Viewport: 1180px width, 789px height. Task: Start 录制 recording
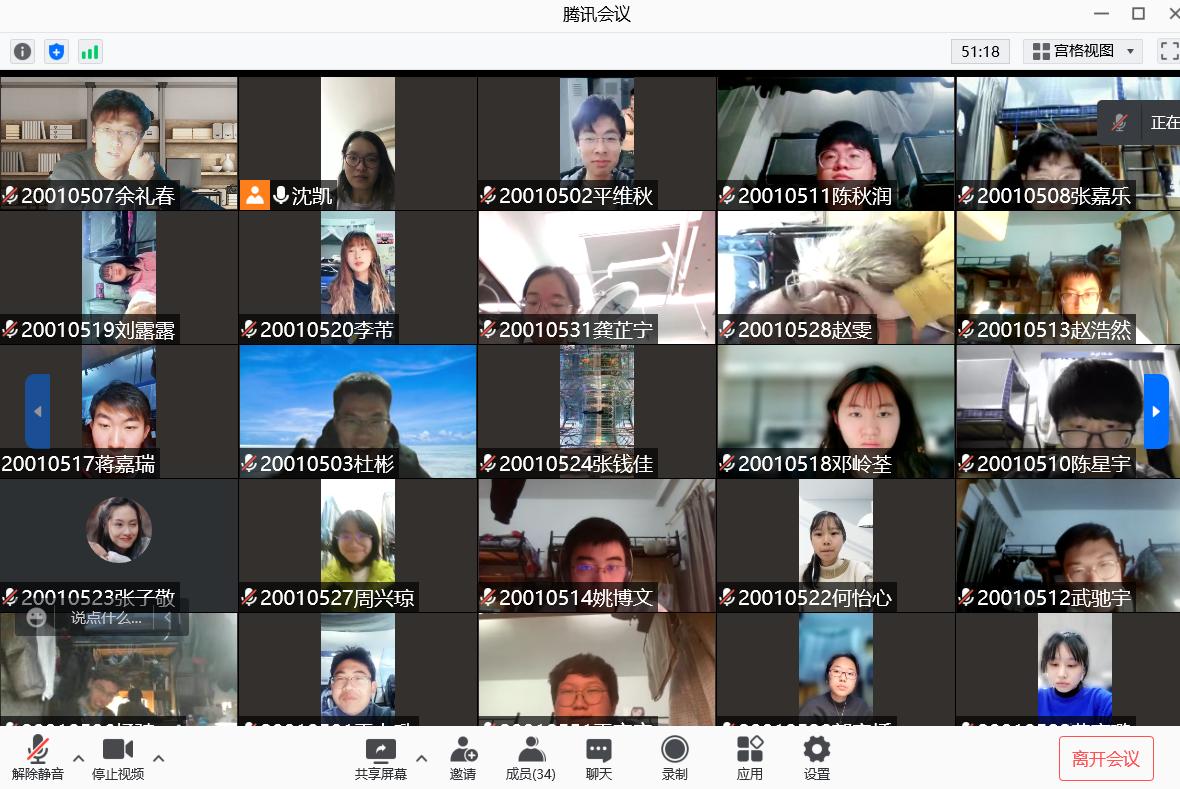(x=675, y=758)
